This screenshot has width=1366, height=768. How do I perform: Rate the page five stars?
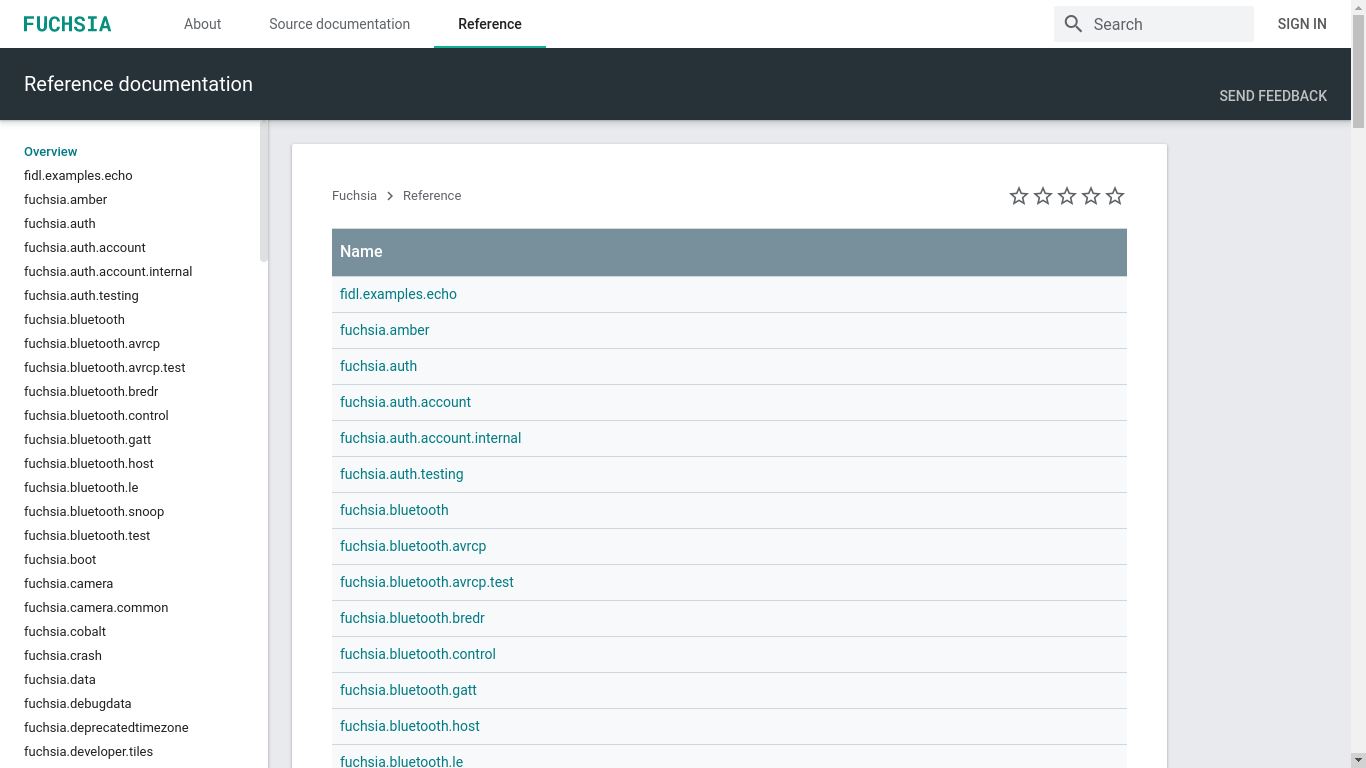coord(1115,196)
